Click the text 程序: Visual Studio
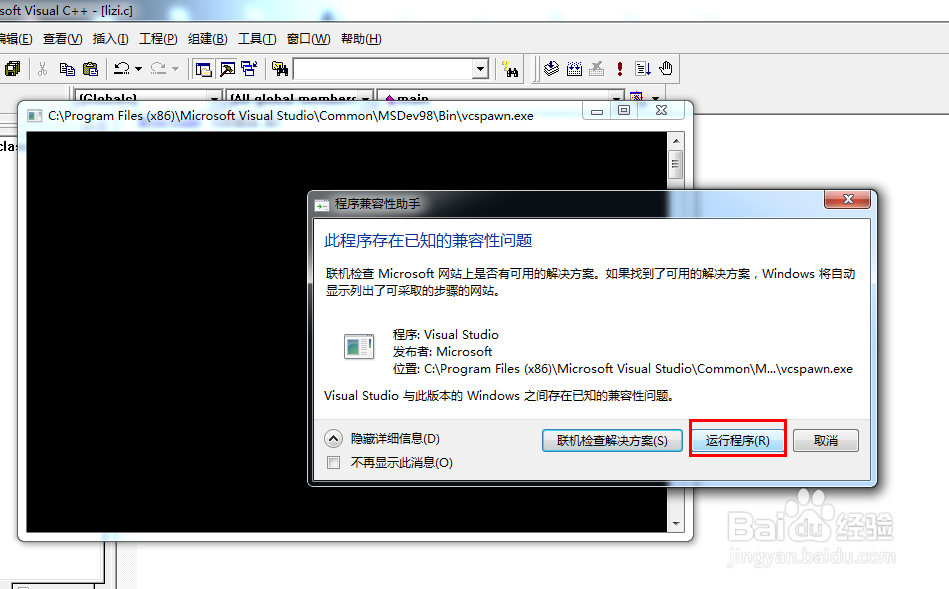This screenshot has width=949, height=589. click(x=445, y=335)
